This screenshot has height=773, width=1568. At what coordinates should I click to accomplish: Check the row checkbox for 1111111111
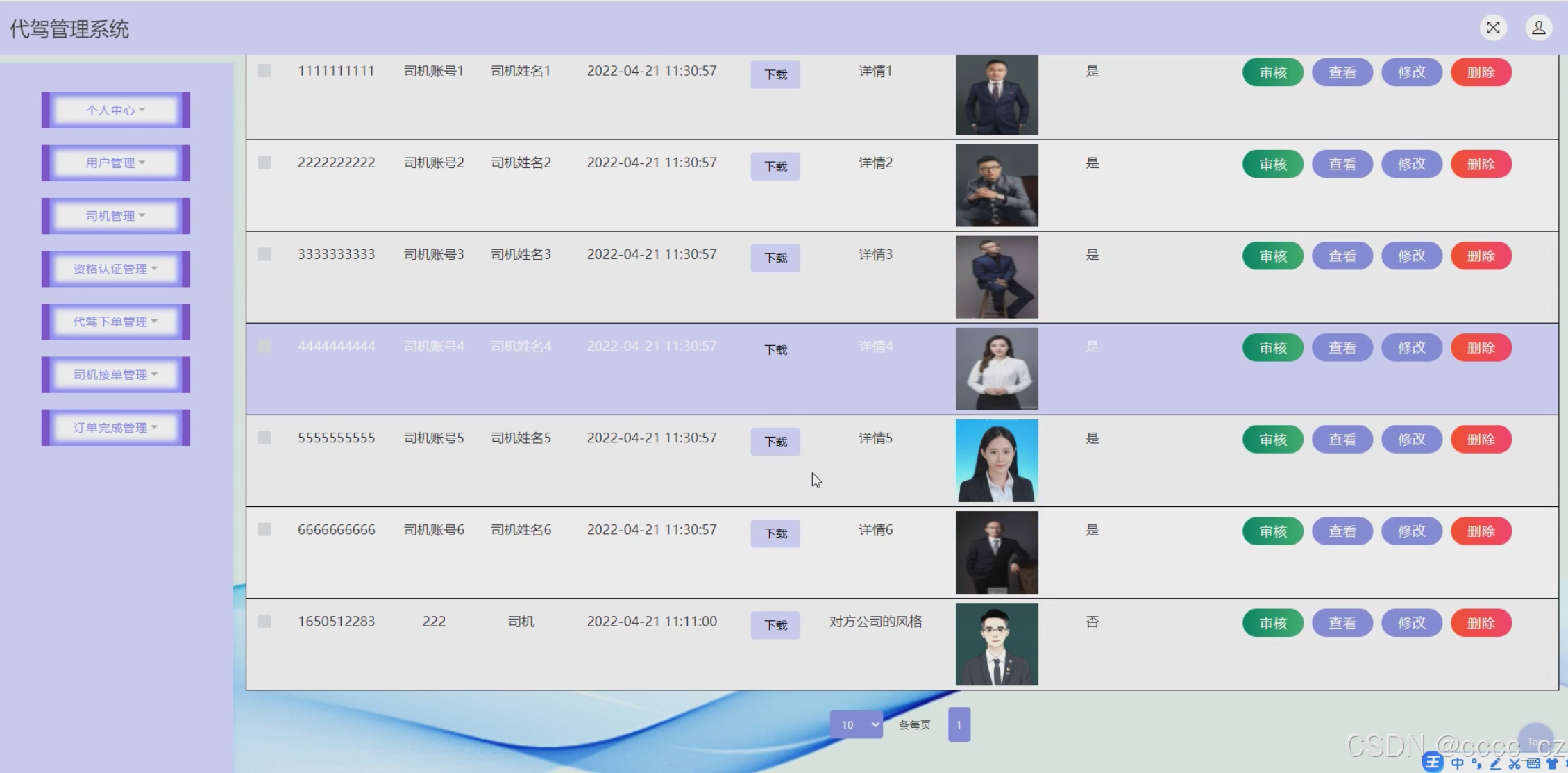(264, 71)
